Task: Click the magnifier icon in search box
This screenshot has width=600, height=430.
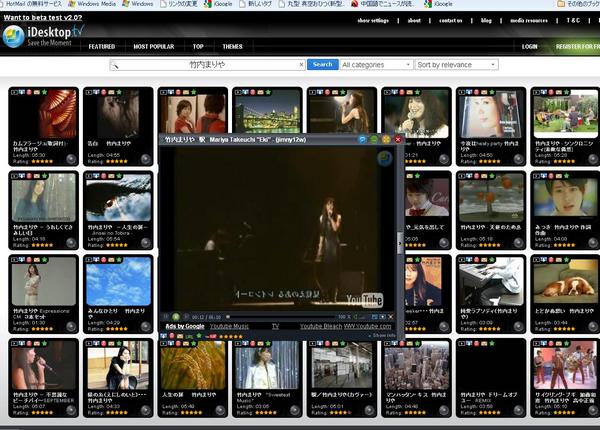Action: pos(114,65)
